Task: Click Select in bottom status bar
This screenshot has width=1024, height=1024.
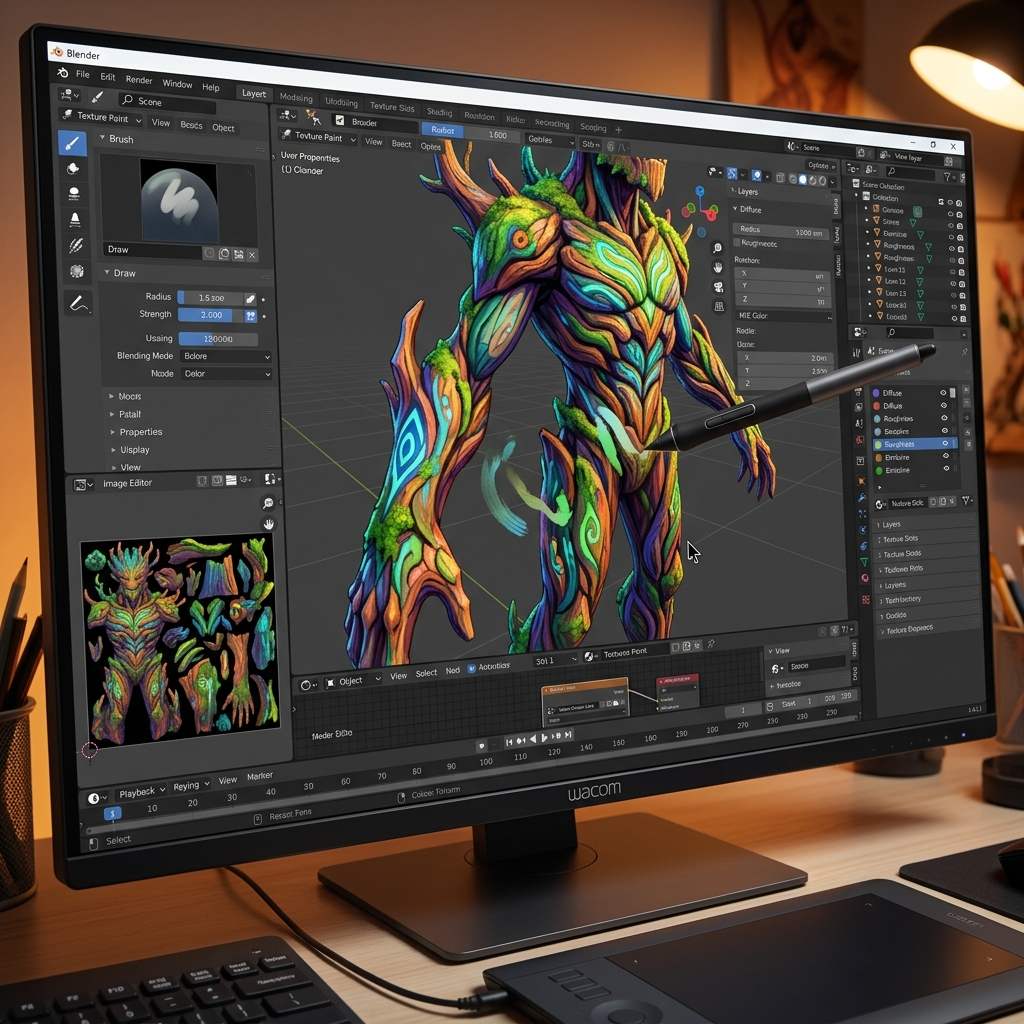Action: [x=118, y=840]
